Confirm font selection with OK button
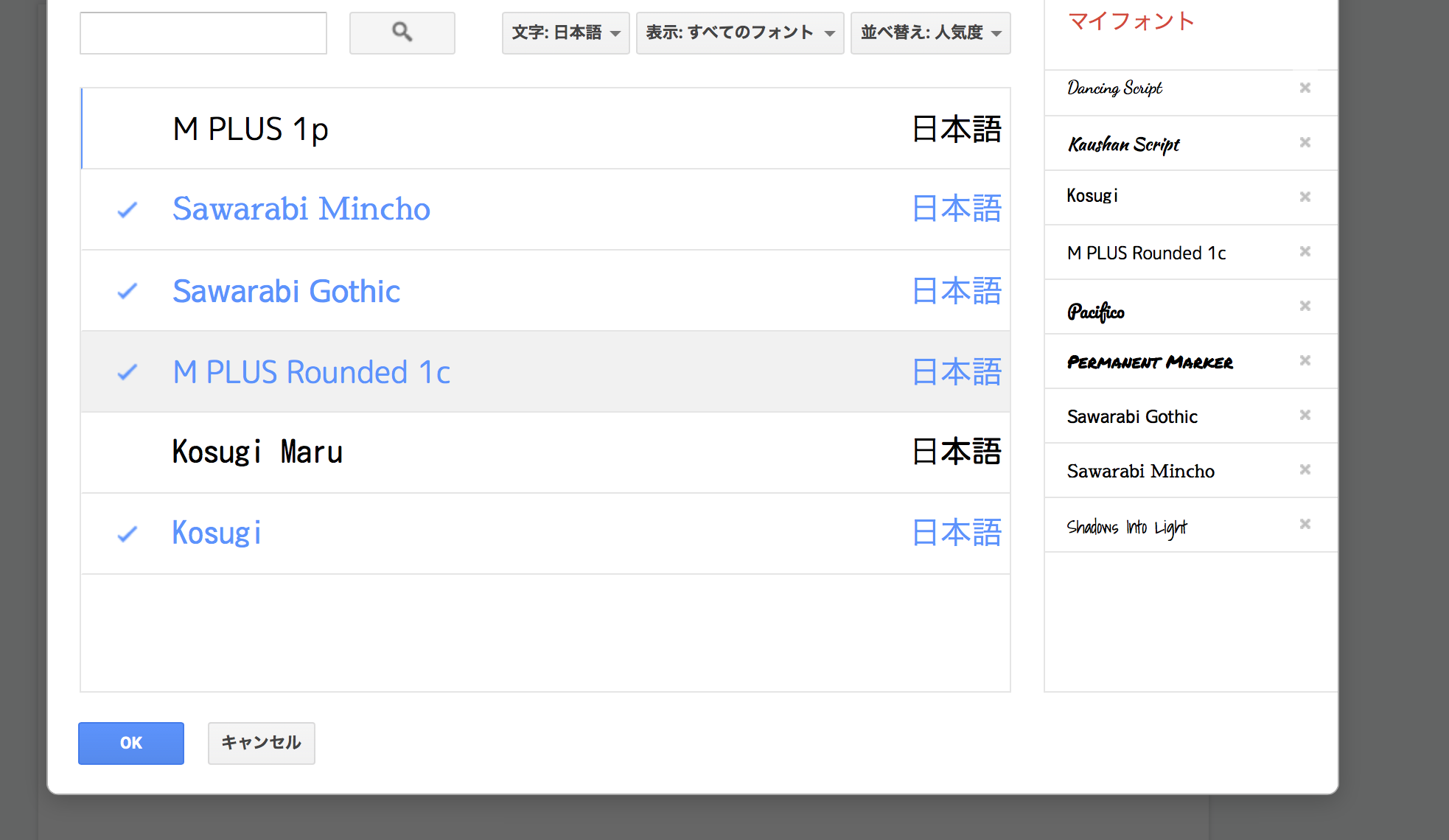Image resolution: width=1449 pixels, height=840 pixels. (131, 743)
